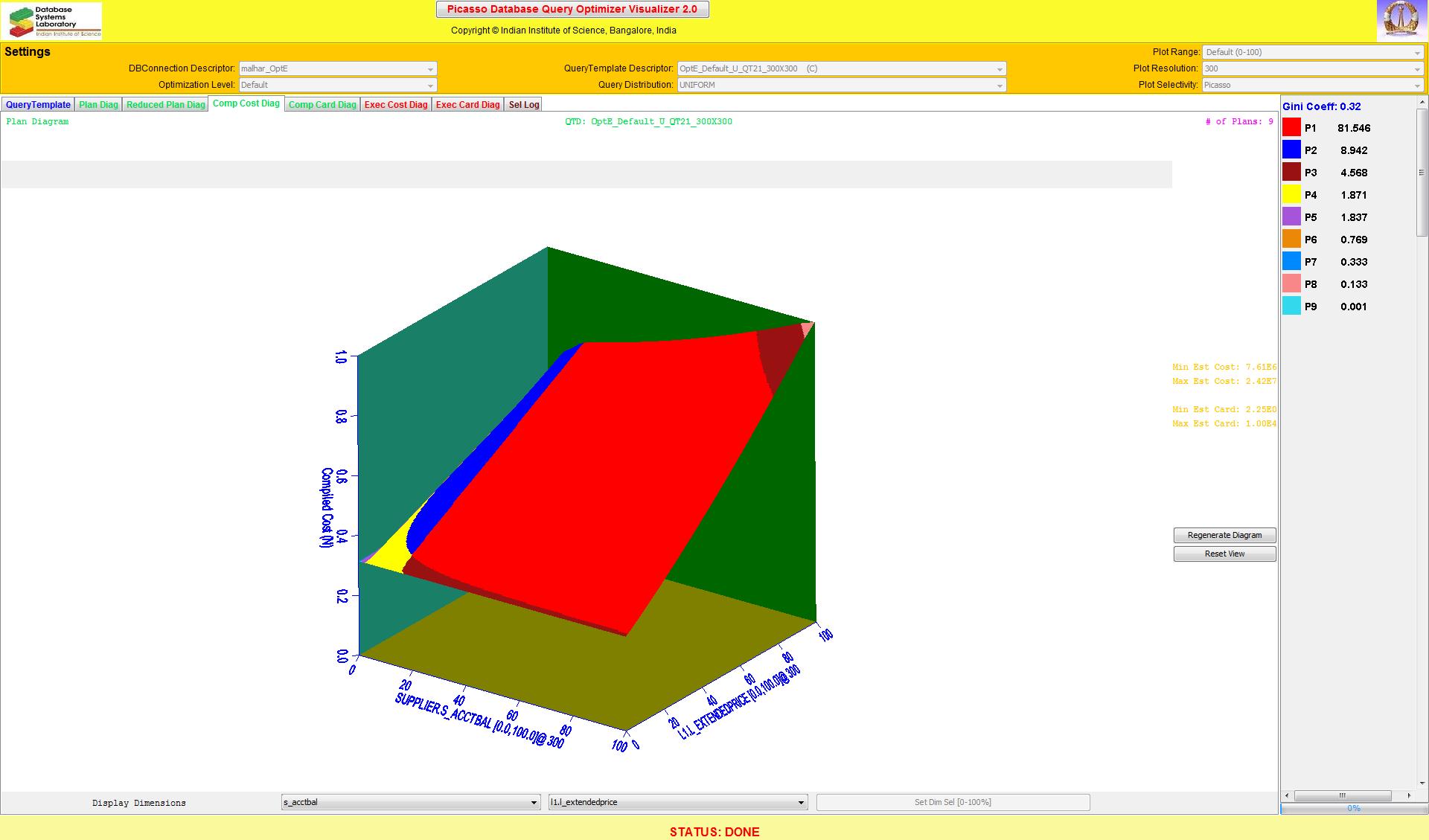Click the red P1 plan color swatch
The height and width of the screenshot is (840, 1429).
(1291, 127)
